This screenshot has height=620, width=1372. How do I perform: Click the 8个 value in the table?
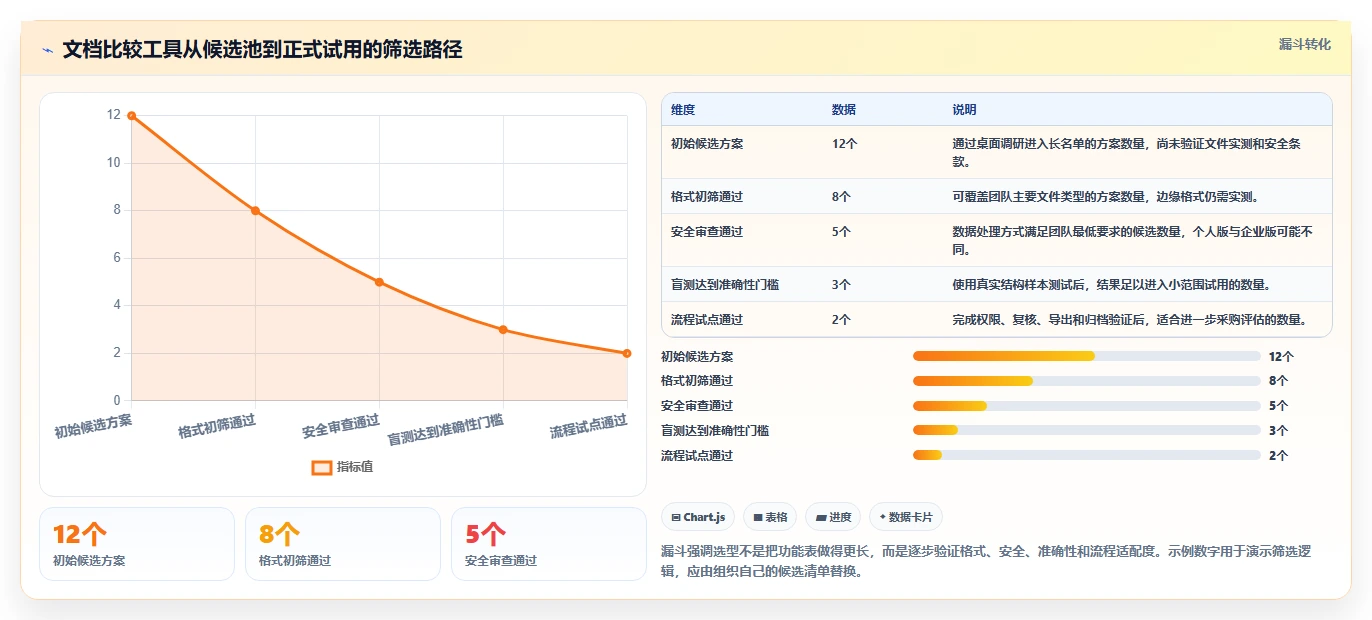pyautogui.click(x=842, y=197)
